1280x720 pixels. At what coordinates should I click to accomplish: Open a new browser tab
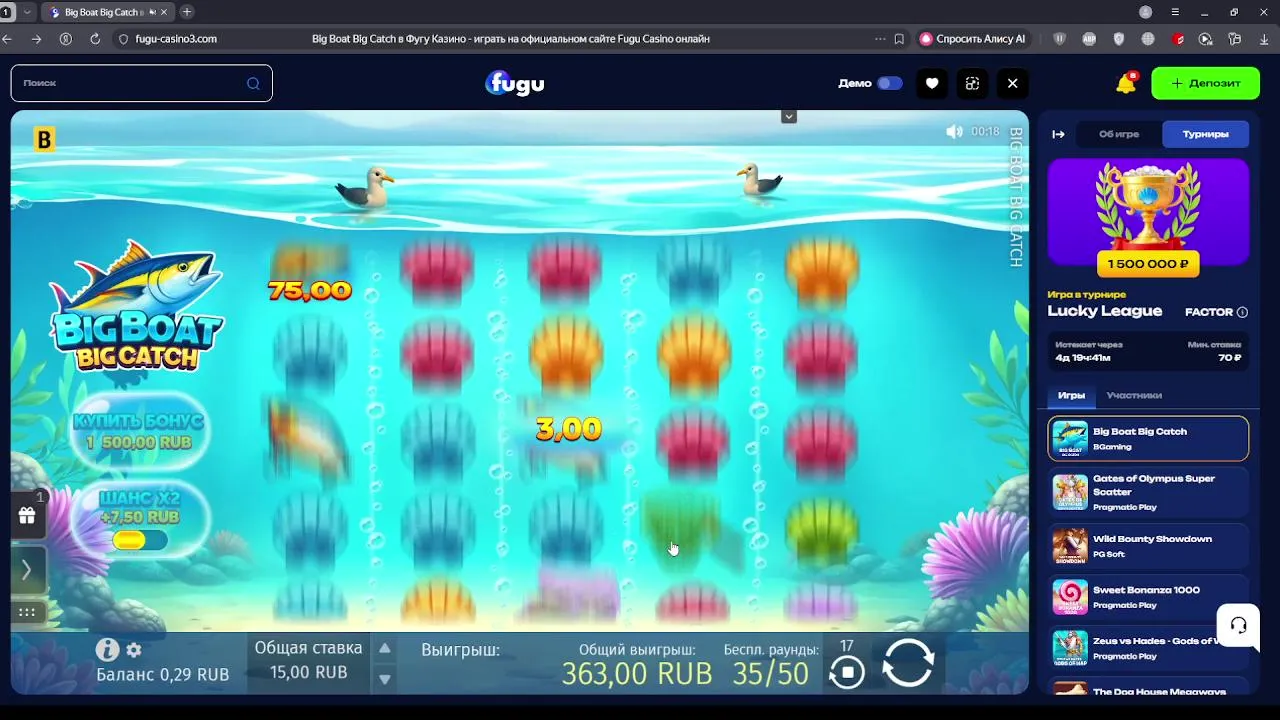coord(186,12)
